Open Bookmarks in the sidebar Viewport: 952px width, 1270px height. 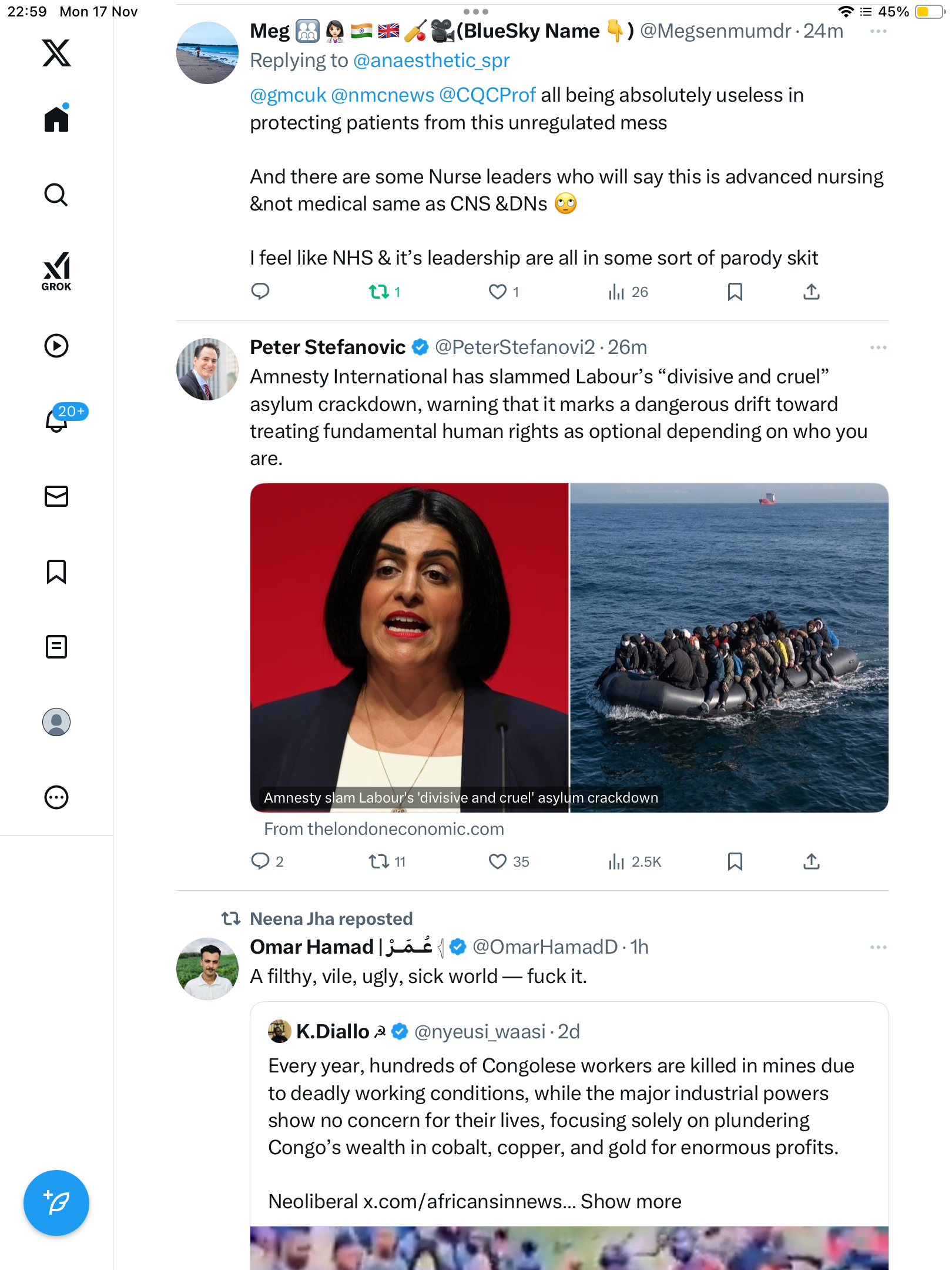tap(56, 571)
